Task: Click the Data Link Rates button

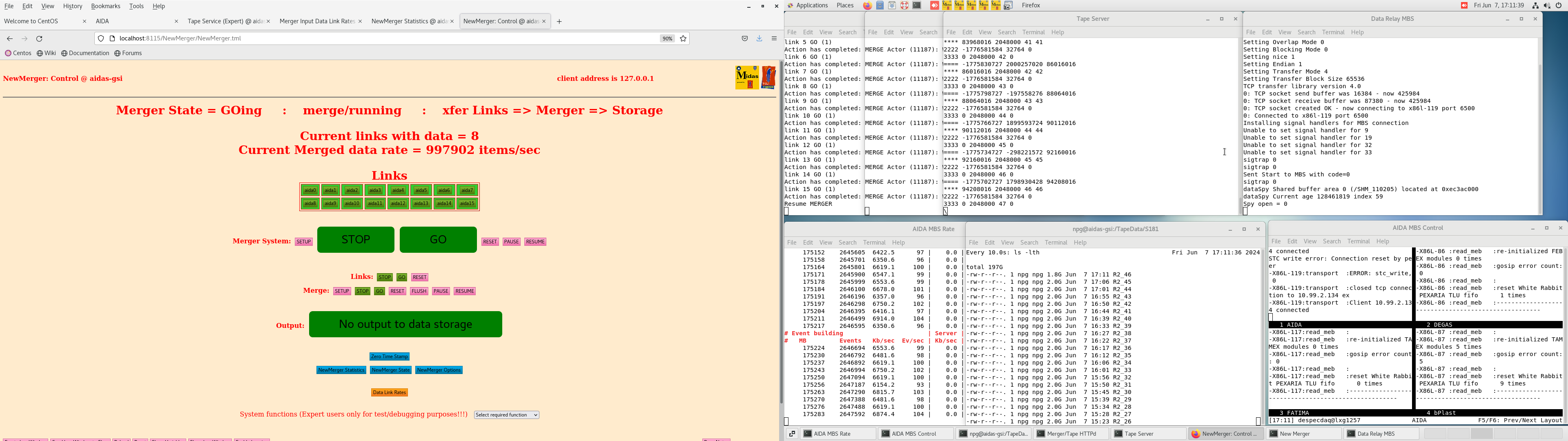Action: [x=390, y=393]
